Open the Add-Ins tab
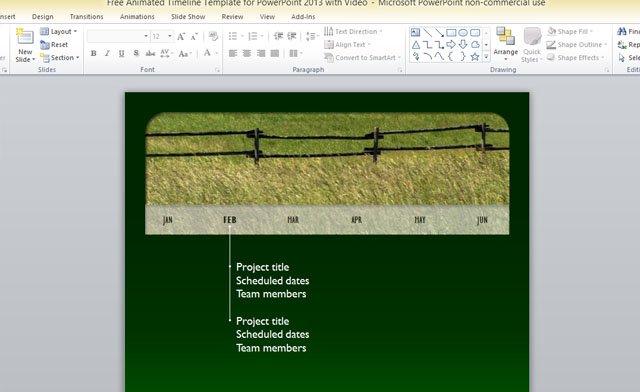The width and height of the screenshot is (640, 392). [x=303, y=17]
